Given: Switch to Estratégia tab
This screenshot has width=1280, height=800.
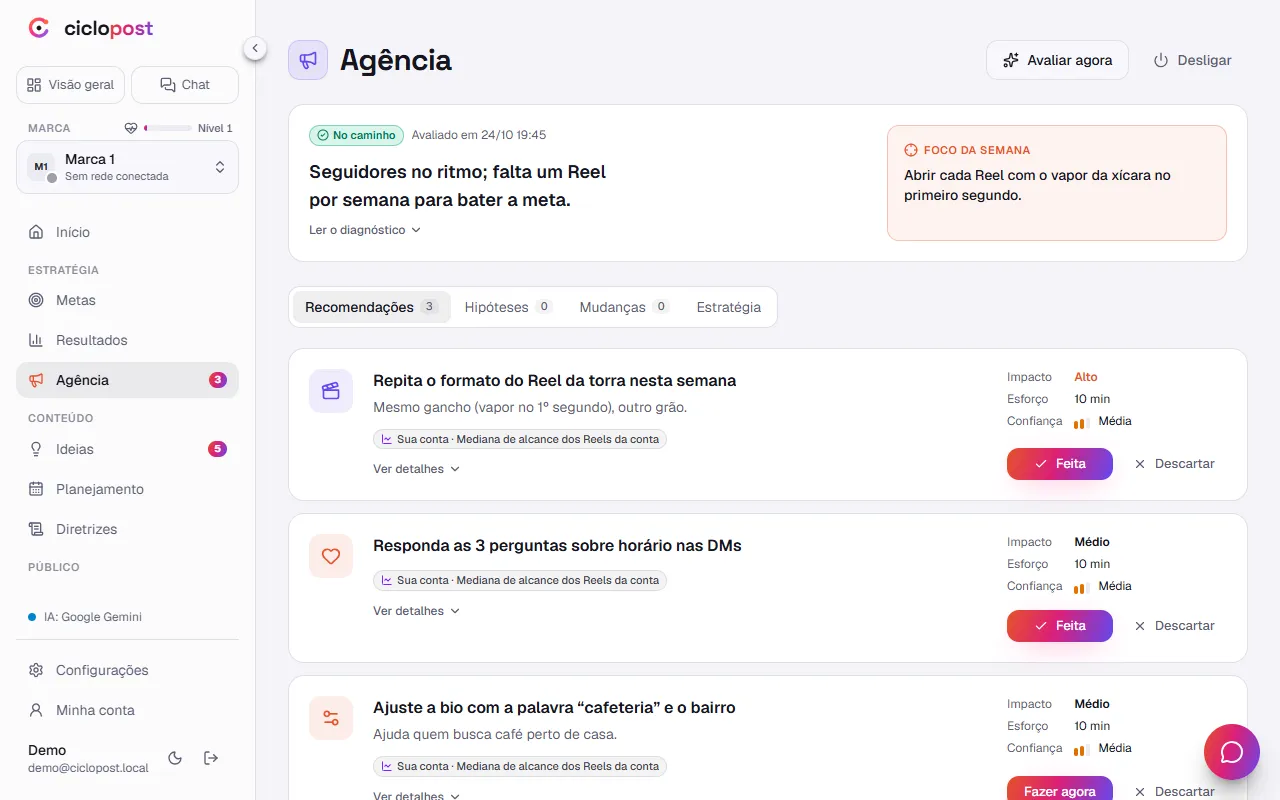Looking at the screenshot, I should [x=729, y=307].
